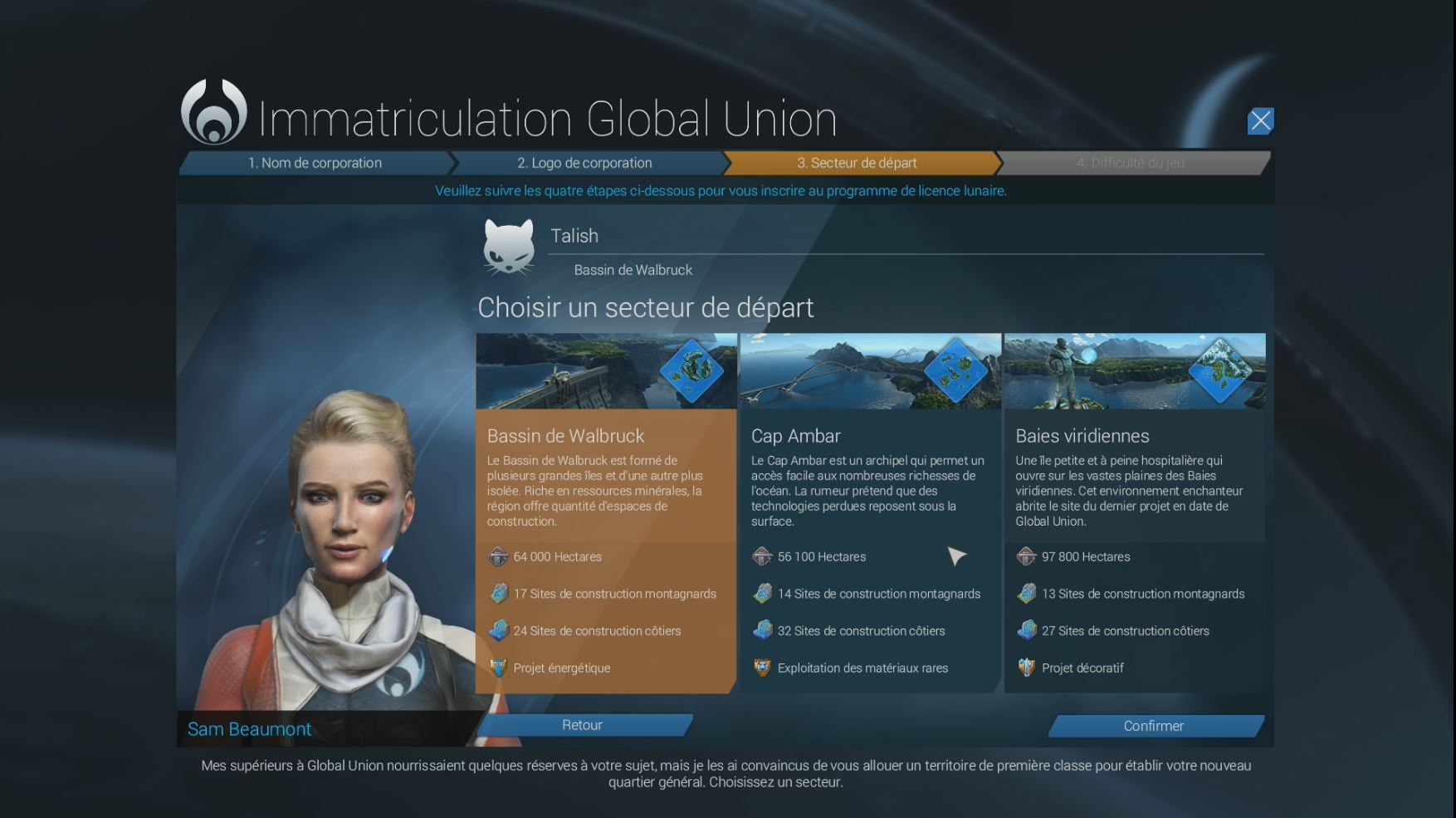Select the Bassin de Walbruck sector card
The image size is (1456, 818).
tap(606, 513)
